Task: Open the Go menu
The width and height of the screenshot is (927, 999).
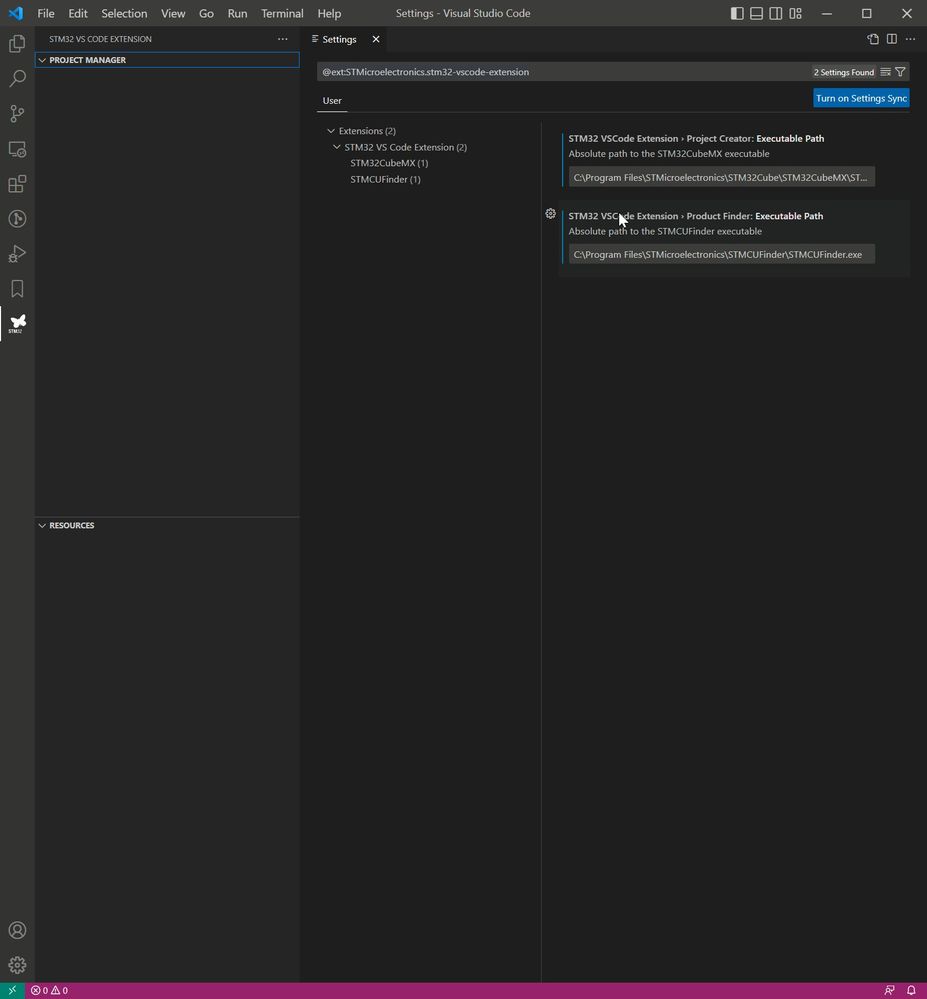Action: pos(206,13)
